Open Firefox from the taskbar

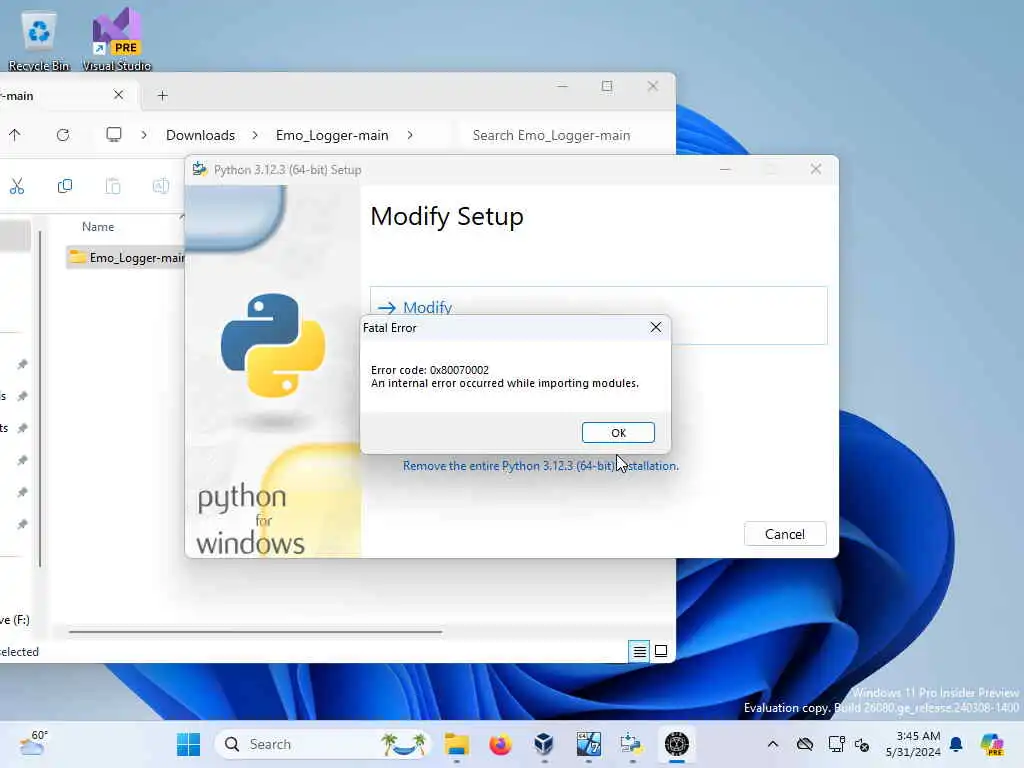pos(500,744)
